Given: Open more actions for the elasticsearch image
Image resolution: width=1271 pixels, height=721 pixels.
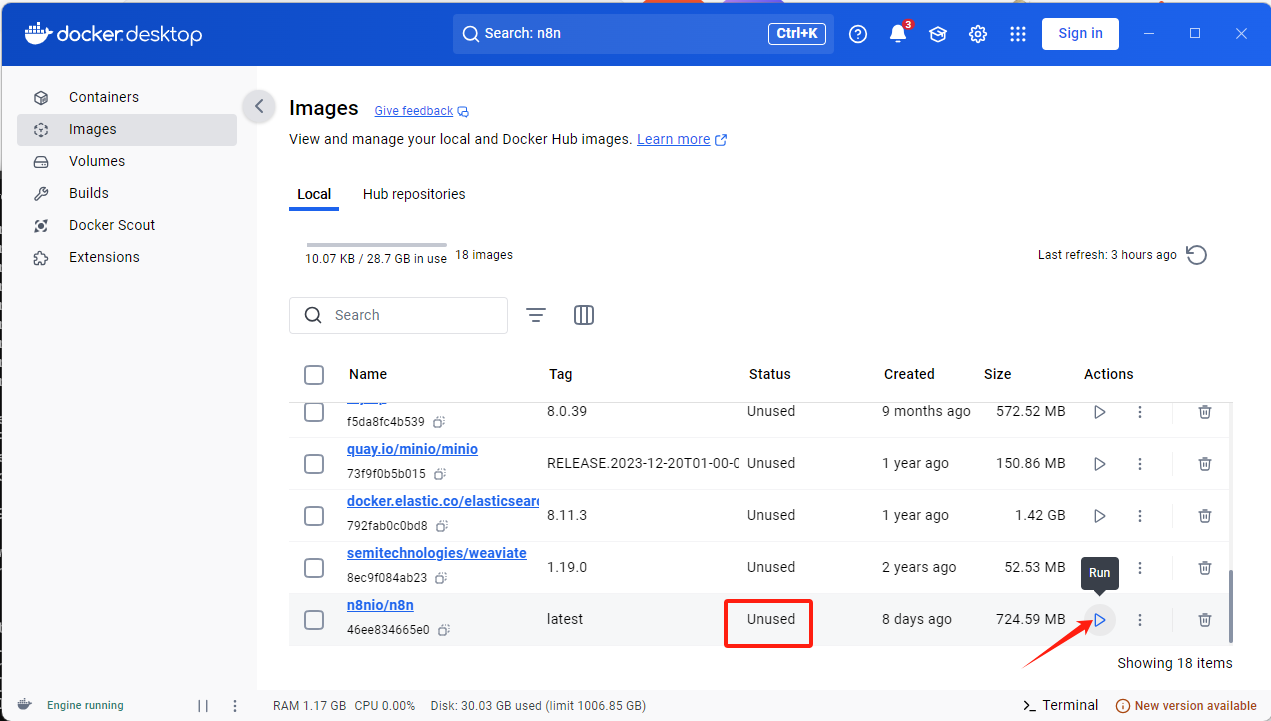Looking at the screenshot, I should [x=1140, y=516].
